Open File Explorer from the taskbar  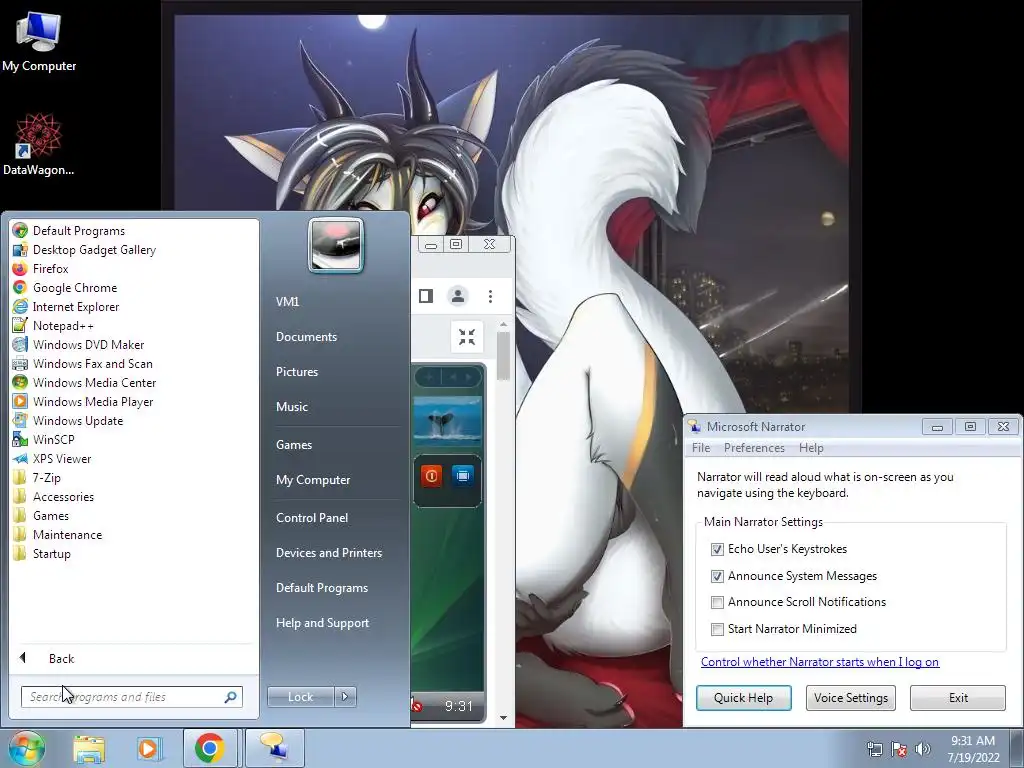89,748
